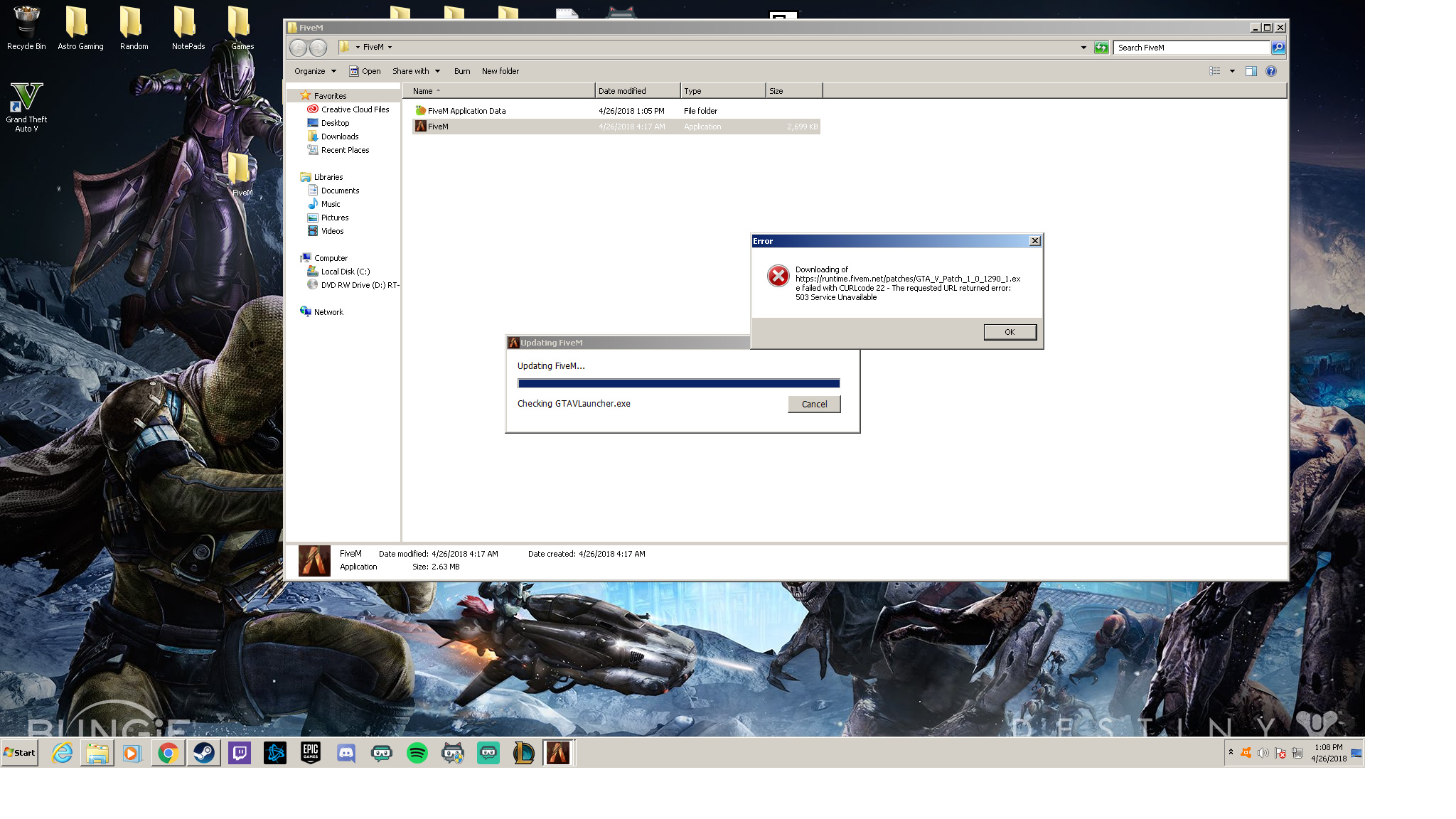Screen dimensions: 1456x819
Task: Click the Explorer Back navigation arrow
Action: coord(299,48)
